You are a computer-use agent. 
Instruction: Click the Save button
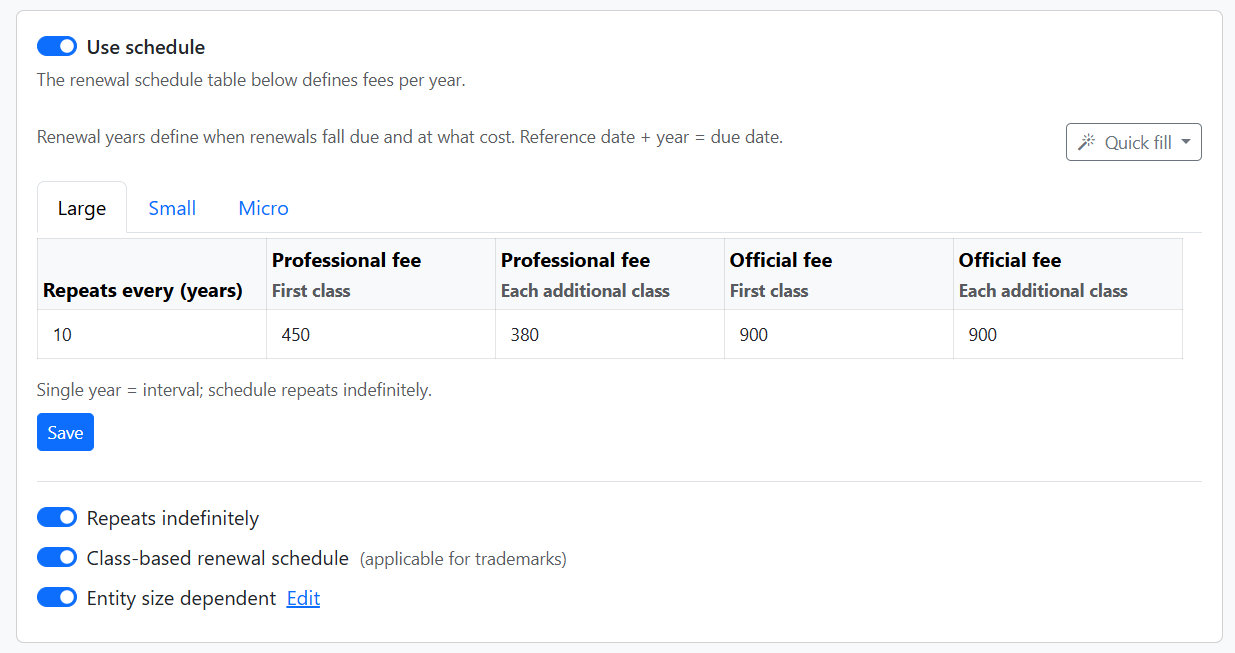65,432
